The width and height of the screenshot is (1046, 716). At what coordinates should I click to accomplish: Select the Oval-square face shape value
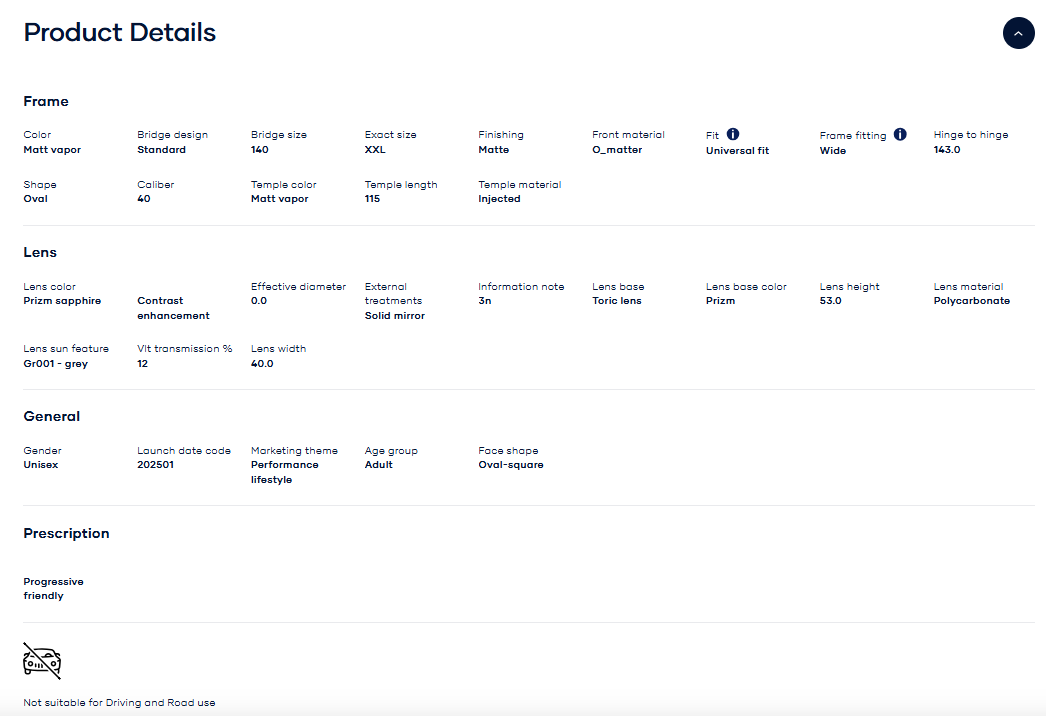point(510,465)
